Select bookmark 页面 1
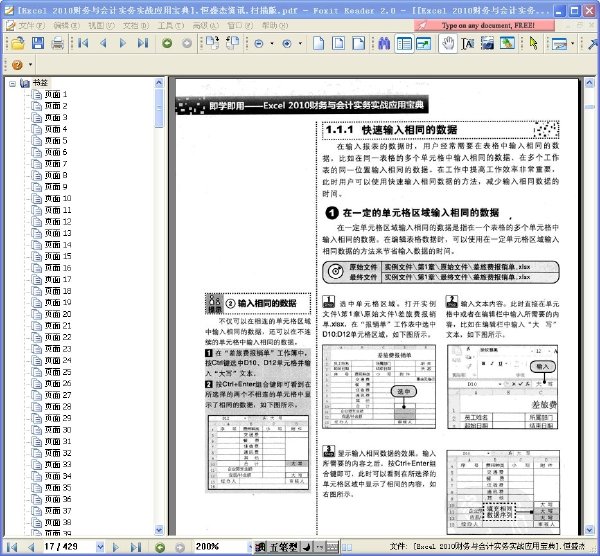 pos(55,95)
